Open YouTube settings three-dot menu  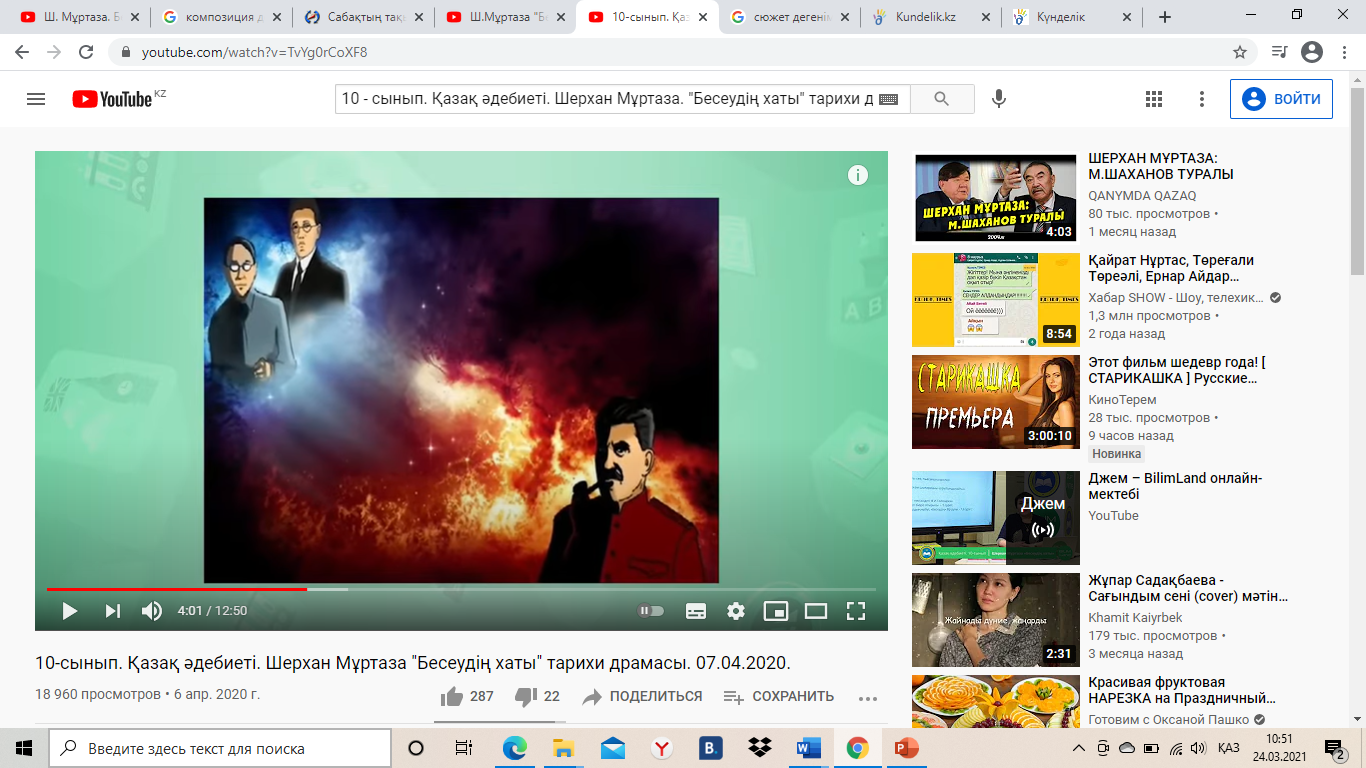click(1202, 99)
